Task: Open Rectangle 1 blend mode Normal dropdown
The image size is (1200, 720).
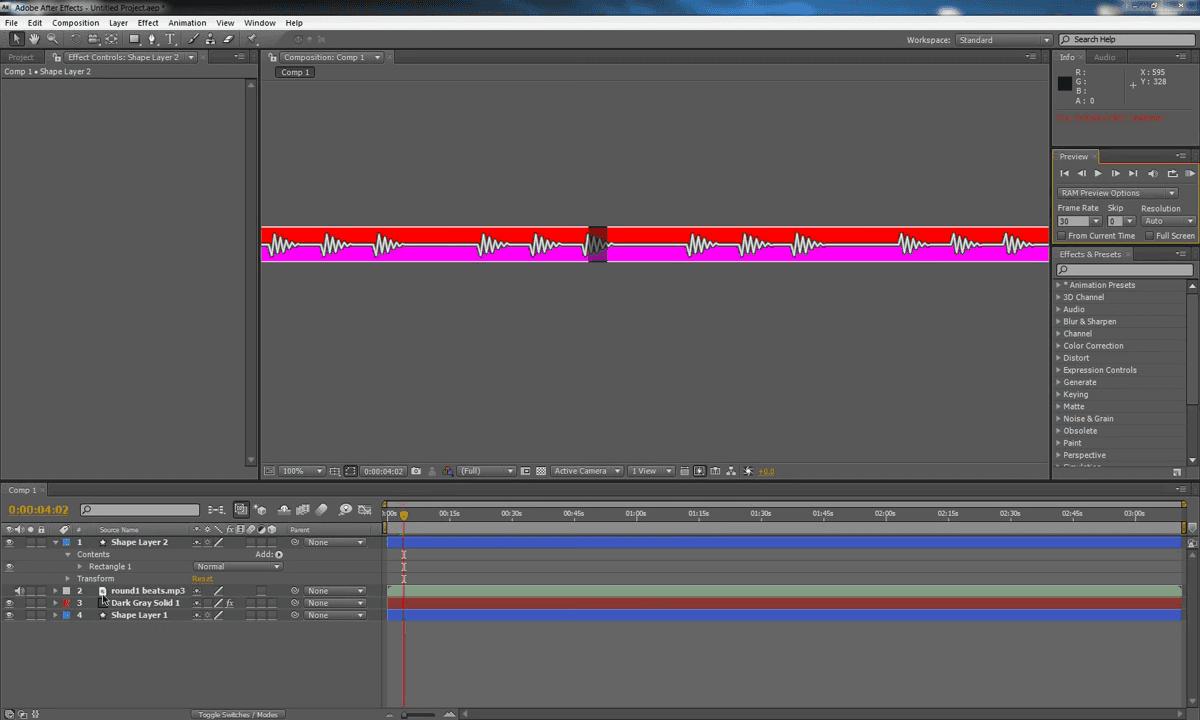Action: tap(238, 566)
